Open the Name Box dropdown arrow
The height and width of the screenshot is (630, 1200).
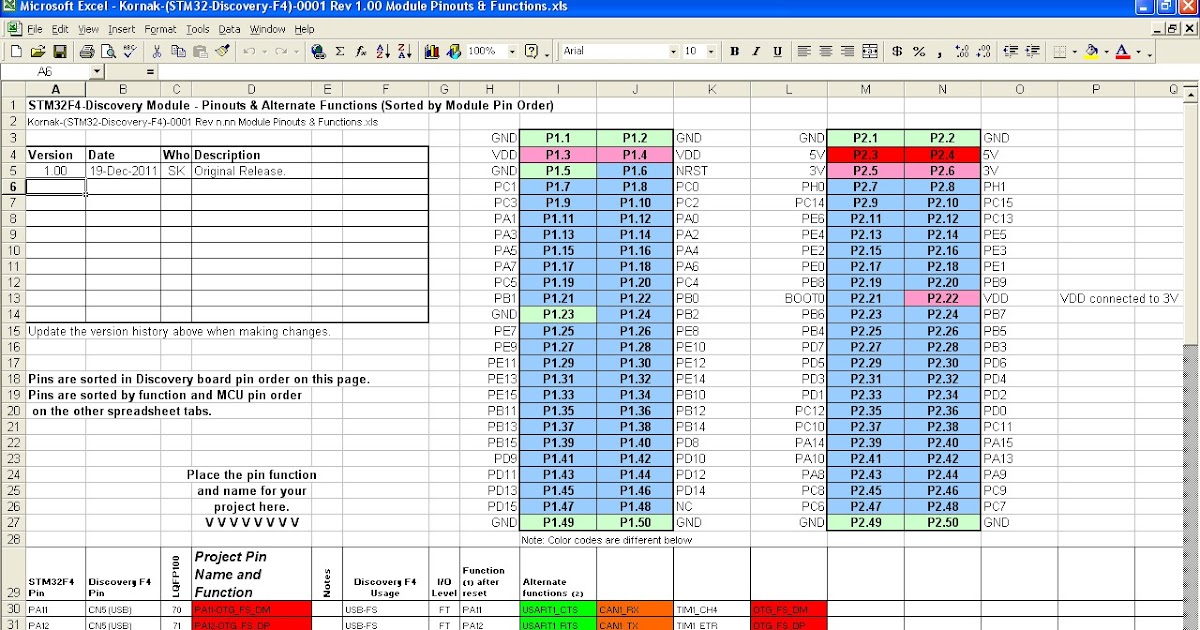coord(97,72)
